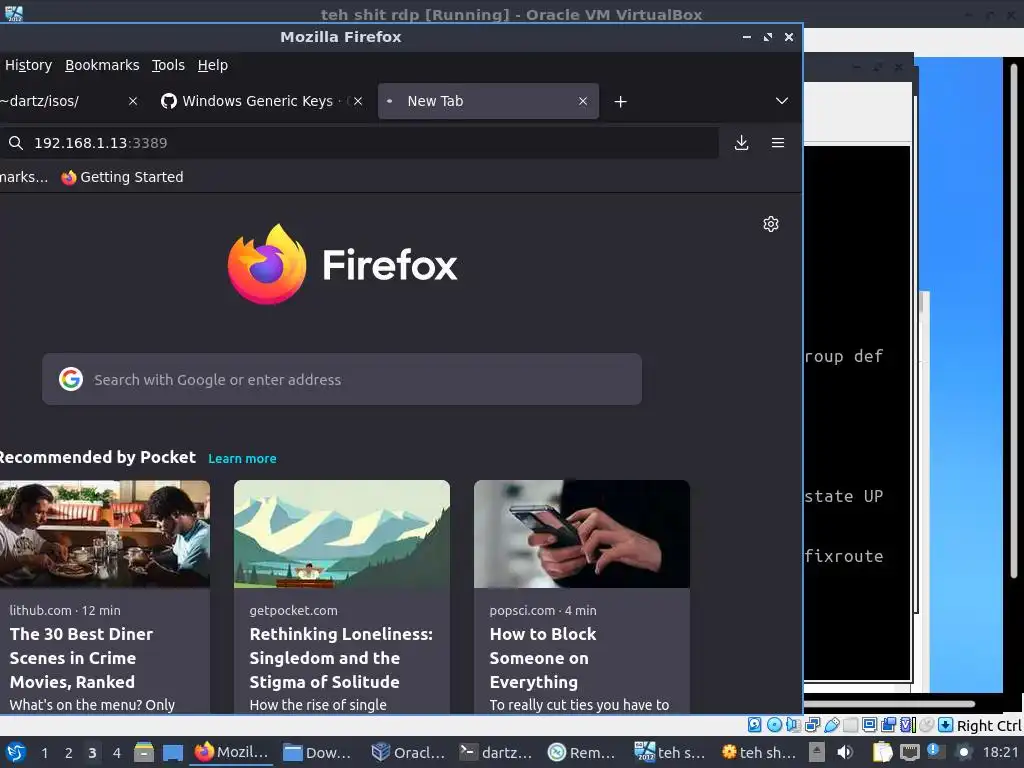Viewport: 1024px width, 768px height.
Task: Close the New Tab tab
Action: pos(583,101)
